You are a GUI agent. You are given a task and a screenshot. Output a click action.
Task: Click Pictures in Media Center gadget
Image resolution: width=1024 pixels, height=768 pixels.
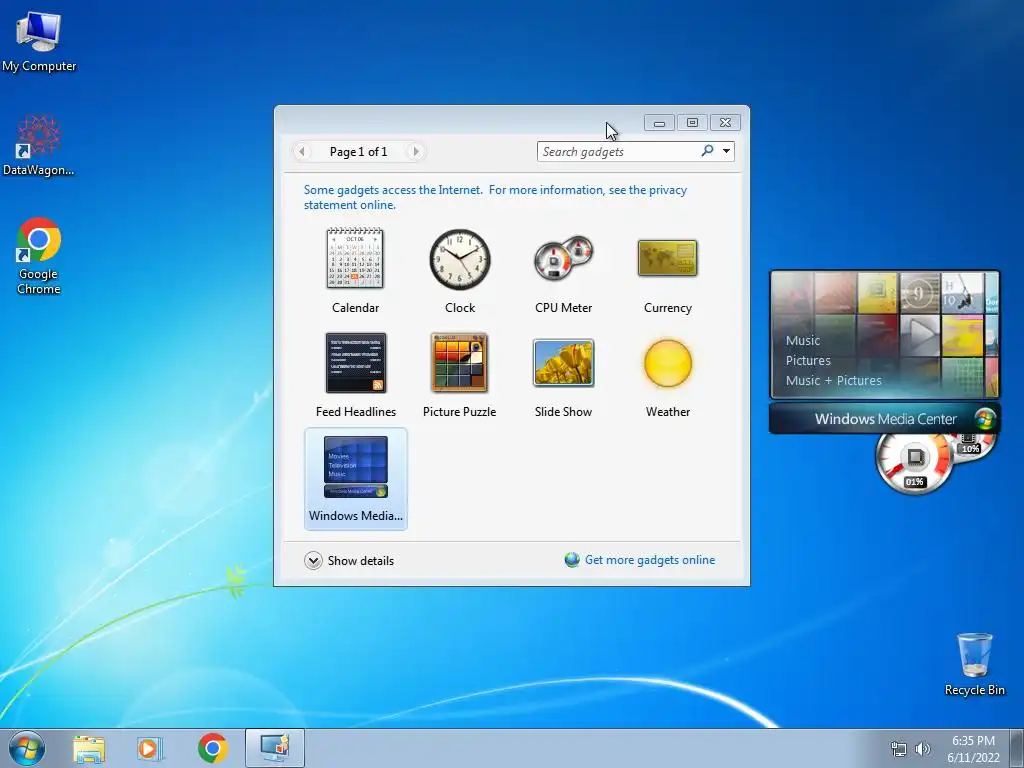(x=808, y=360)
